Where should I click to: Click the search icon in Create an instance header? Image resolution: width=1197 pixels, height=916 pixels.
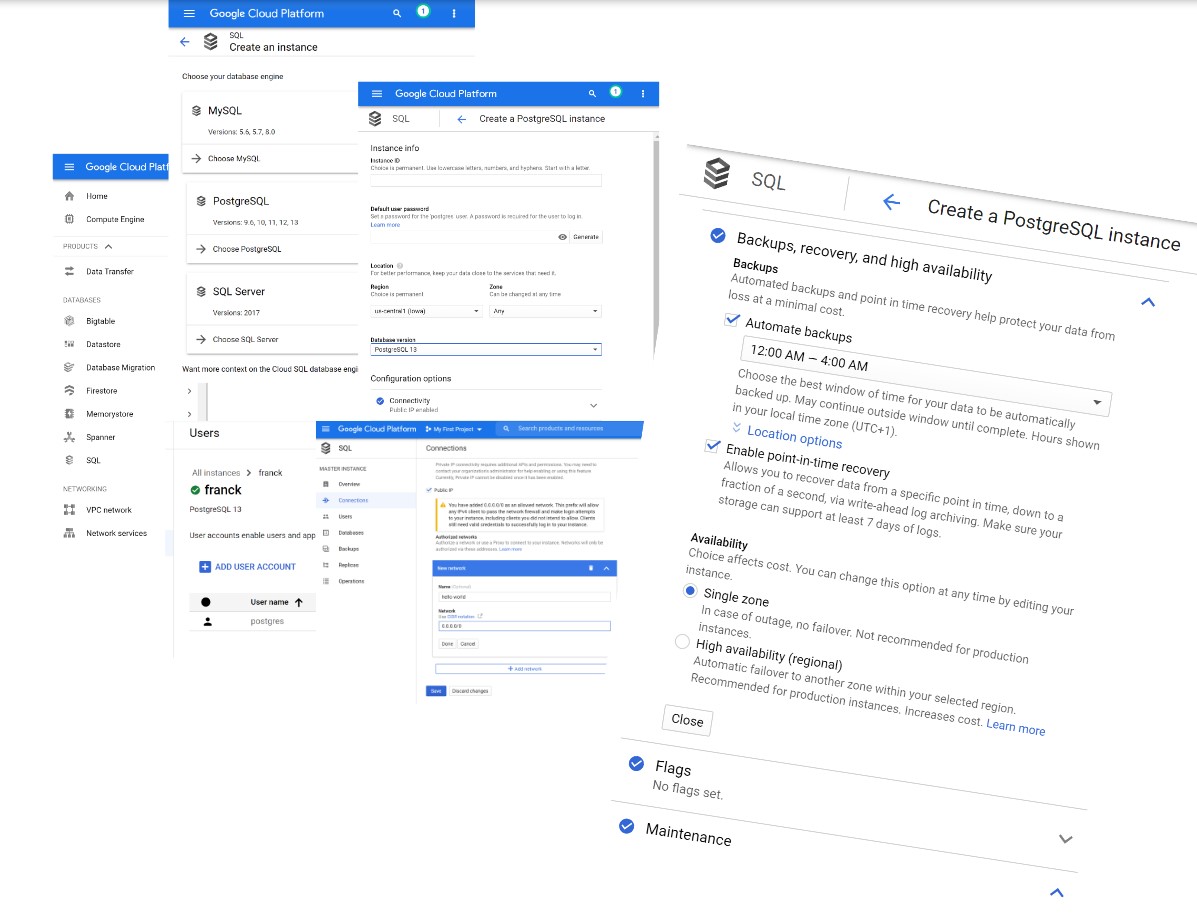[397, 13]
